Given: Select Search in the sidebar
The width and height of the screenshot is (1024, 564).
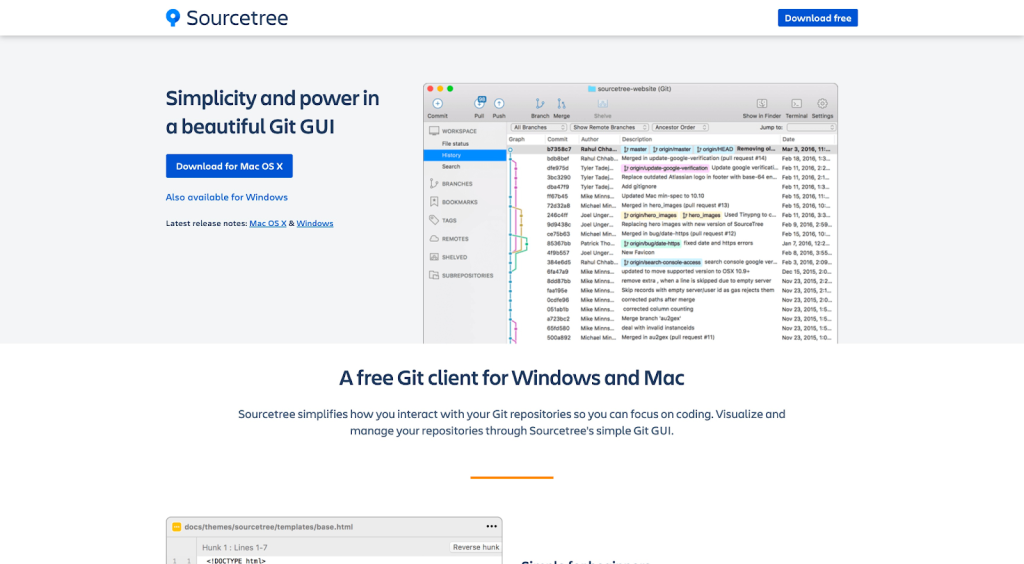Looking at the screenshot, I should (x=451, y=166).
